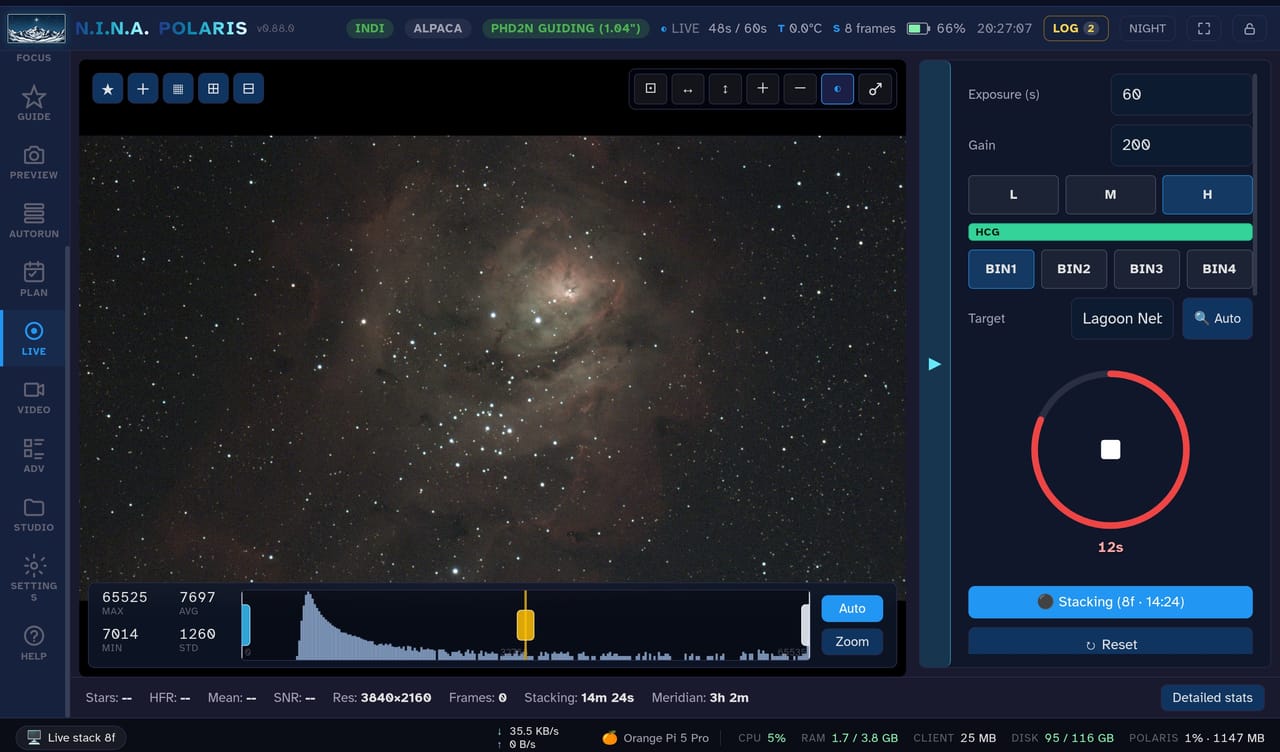Screen dimensions: 1280x752
Task: Toggle the fine grid overlay
Action: pyautogui.click(x=178, y=89)
